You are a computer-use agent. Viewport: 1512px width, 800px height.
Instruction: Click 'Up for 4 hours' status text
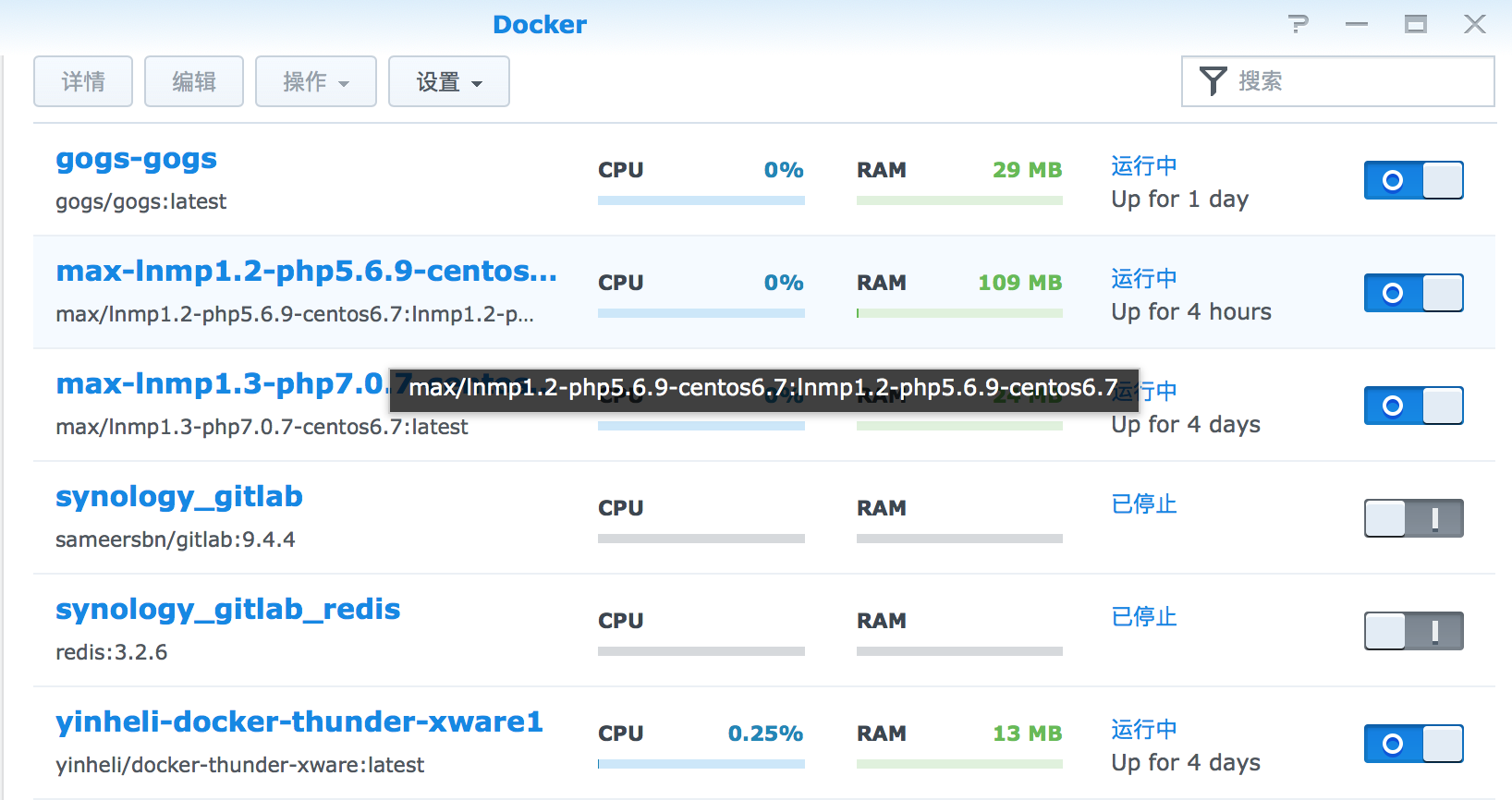1191,312
